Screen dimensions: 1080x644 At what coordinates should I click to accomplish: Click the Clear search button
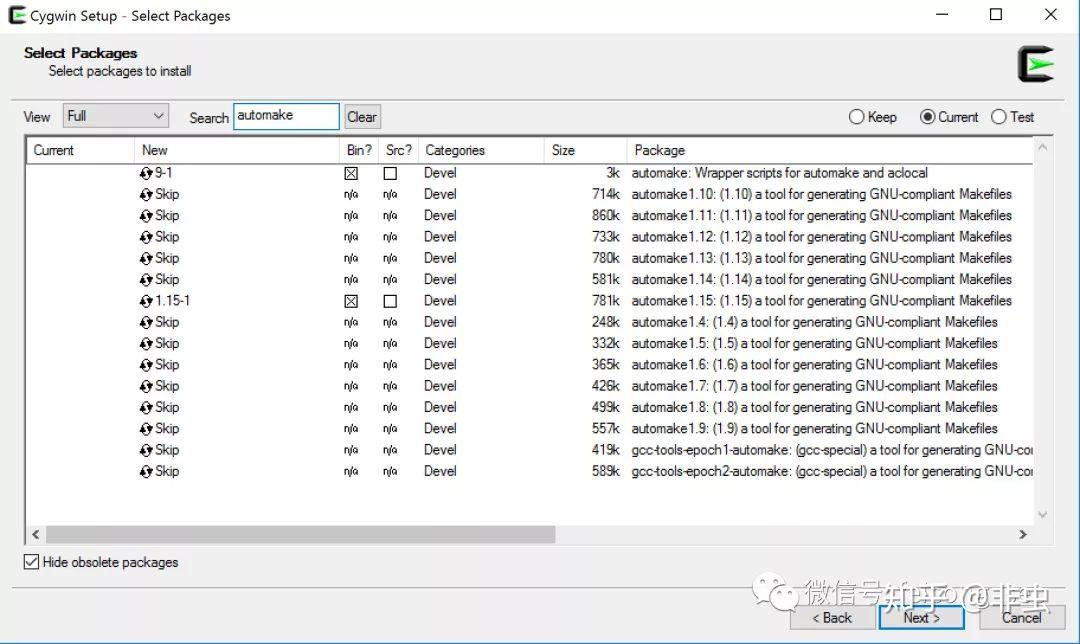362,117
